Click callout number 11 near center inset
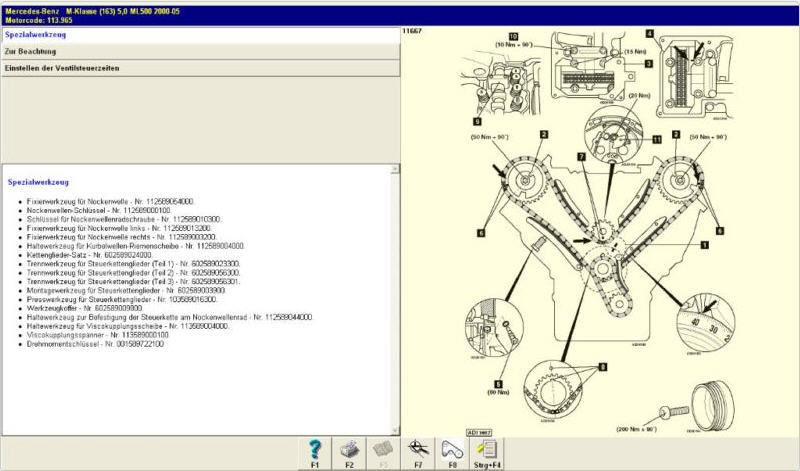This screenshot has width=800, height=471. 657,140
